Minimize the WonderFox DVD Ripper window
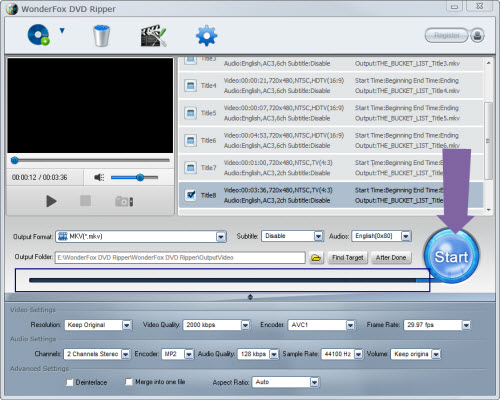The height and width of the screenshot is (400, 500). pyautogui.click(x=455, y=6)
